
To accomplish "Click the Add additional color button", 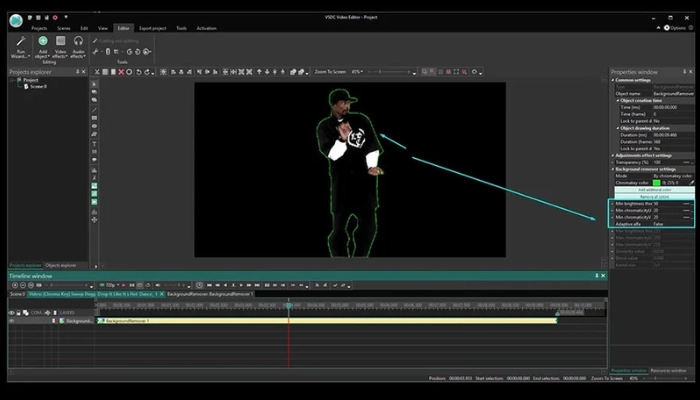I will (x=654, y=190).
